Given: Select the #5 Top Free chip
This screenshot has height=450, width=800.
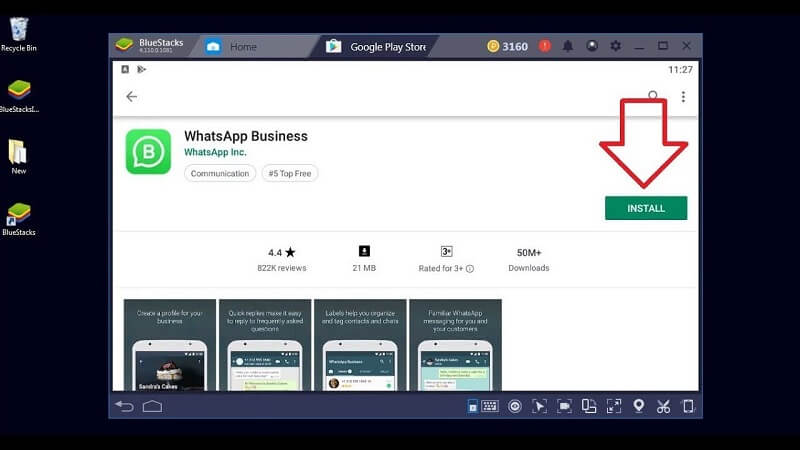Looking at the screenshot, I should click(290, 173).
